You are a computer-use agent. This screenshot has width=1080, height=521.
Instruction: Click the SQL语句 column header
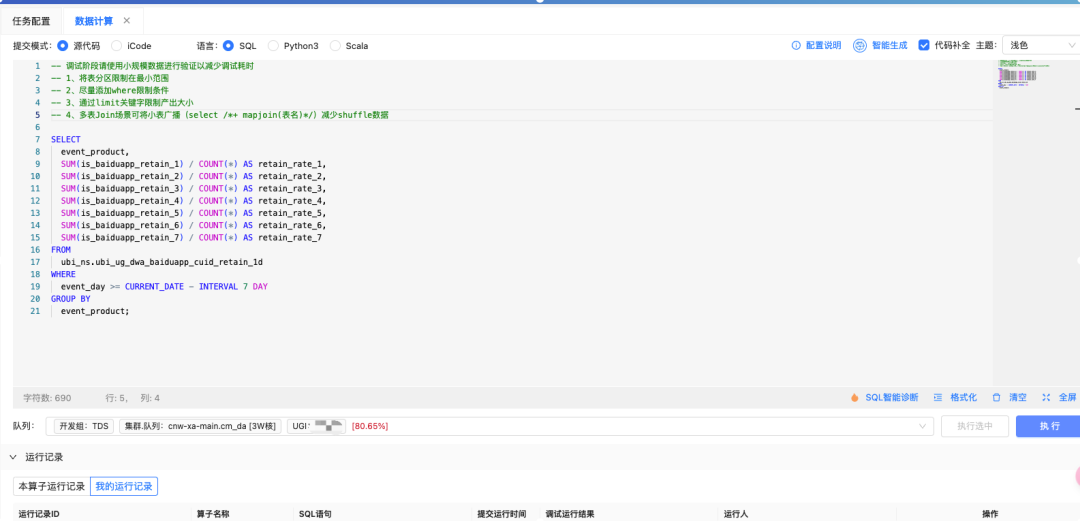click(315, 514)
